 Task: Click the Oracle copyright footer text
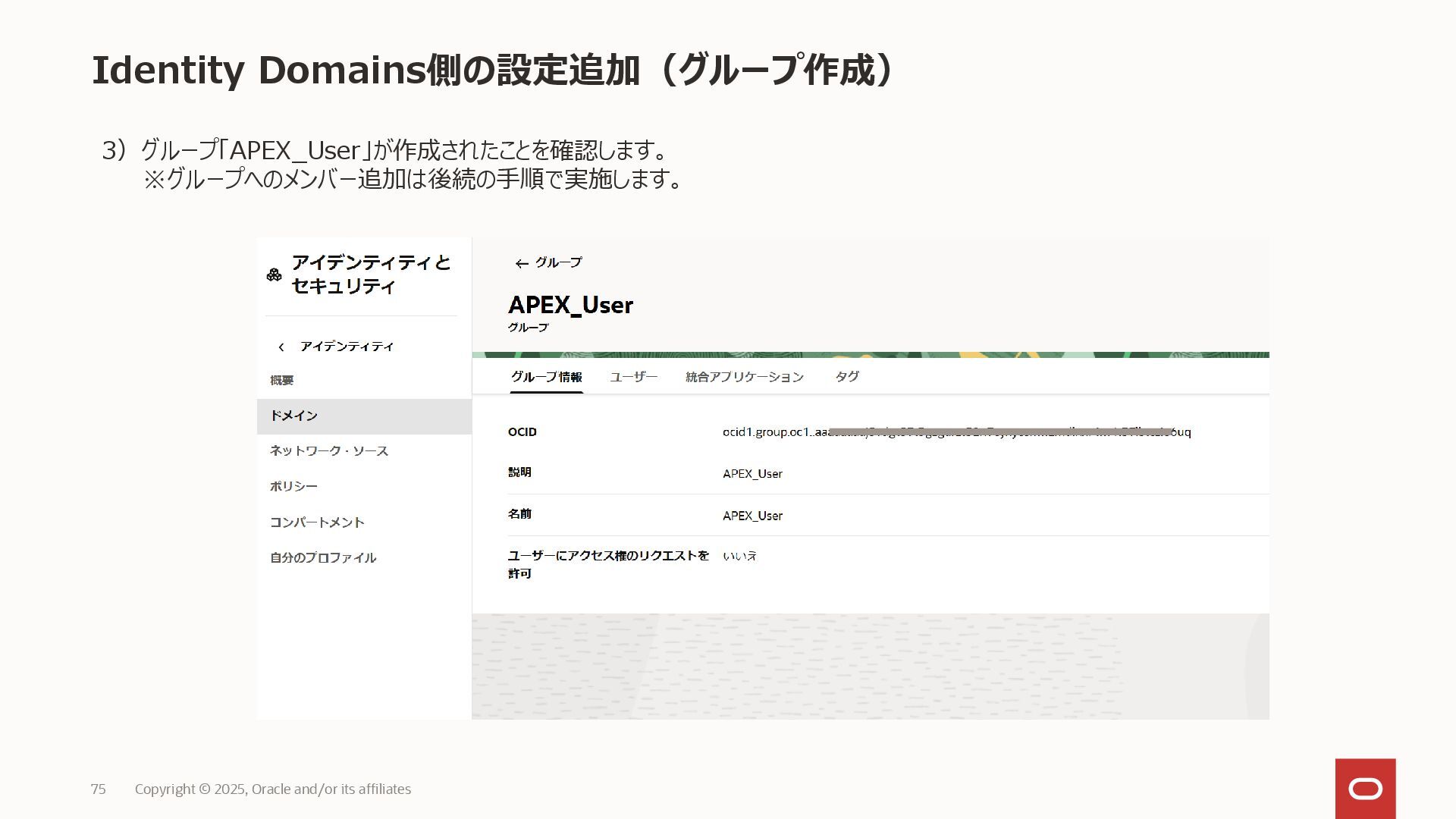273,789
